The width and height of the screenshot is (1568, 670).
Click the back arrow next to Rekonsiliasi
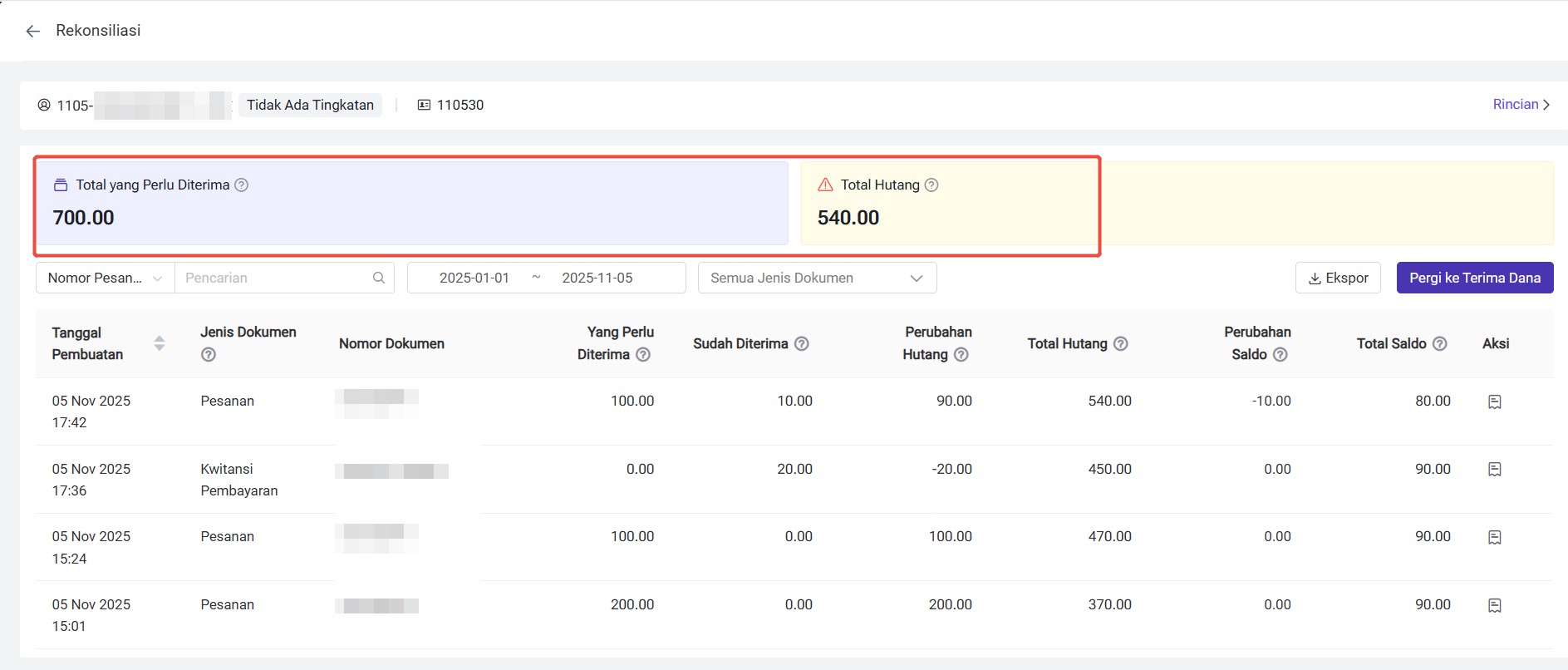coord(33,32)
